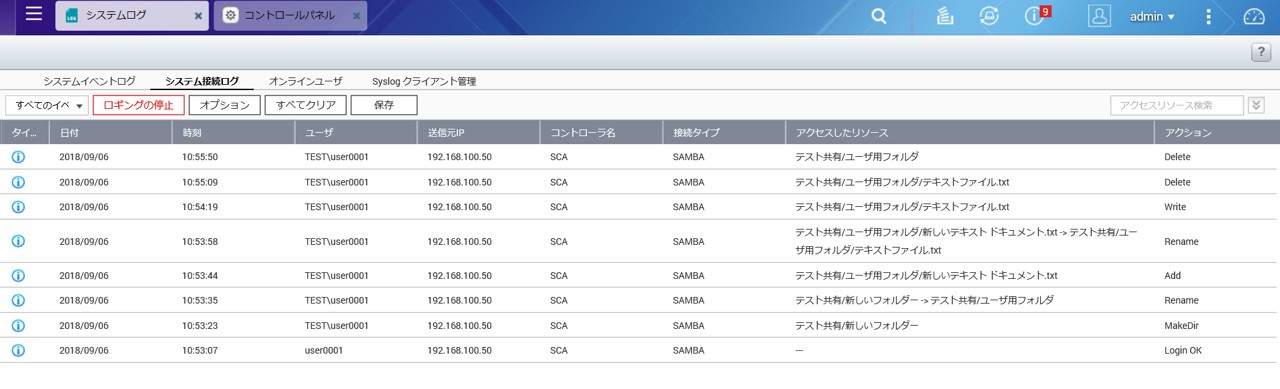Open the vertical three-dot more menu
Viewport: 1280px width, 389px height.
tap(1208, 16)
